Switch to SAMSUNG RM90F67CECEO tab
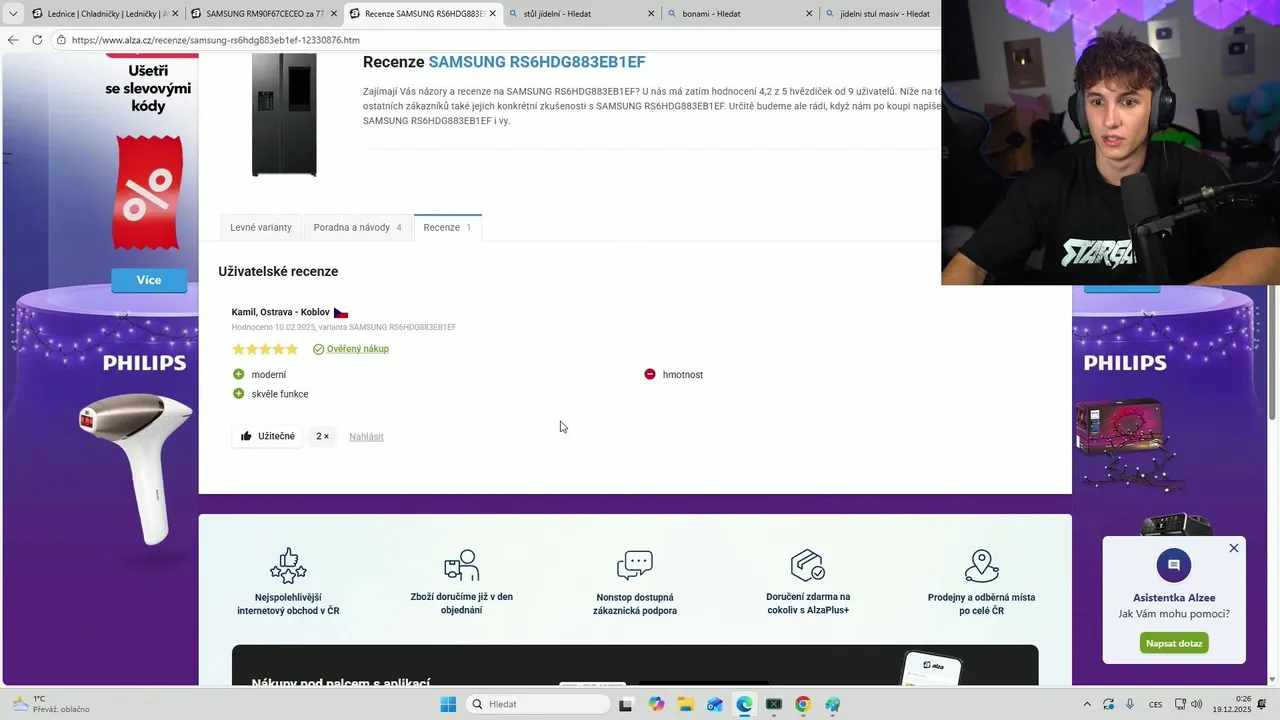This screenshot has height=720, width=1280. [265, 14]
